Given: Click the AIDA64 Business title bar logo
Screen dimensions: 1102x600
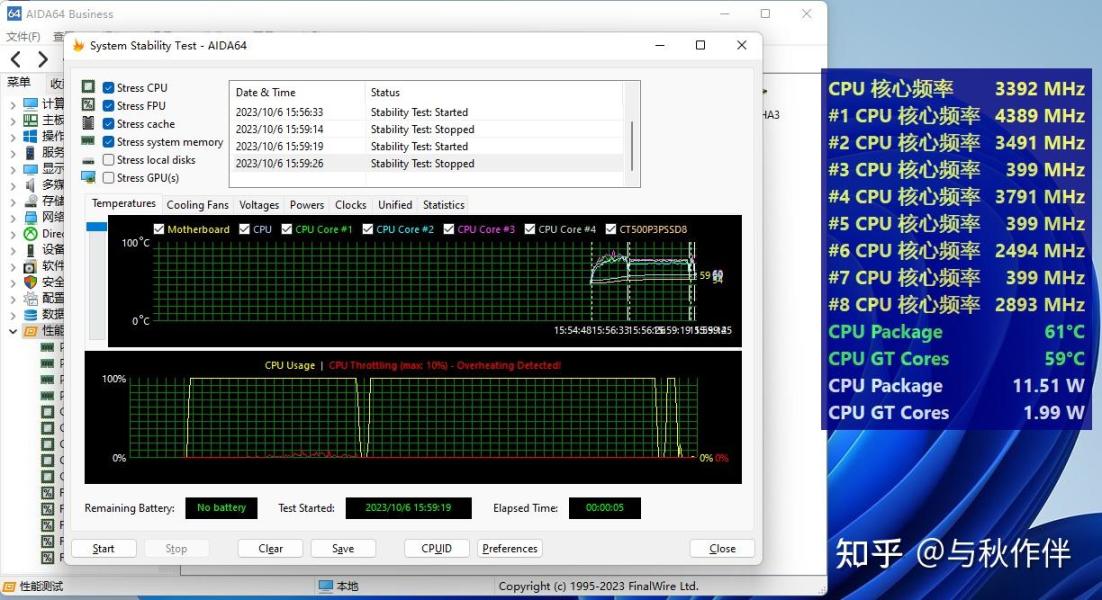Looking at the screenshot, I should pyautogui.click(x=13, y=13).
